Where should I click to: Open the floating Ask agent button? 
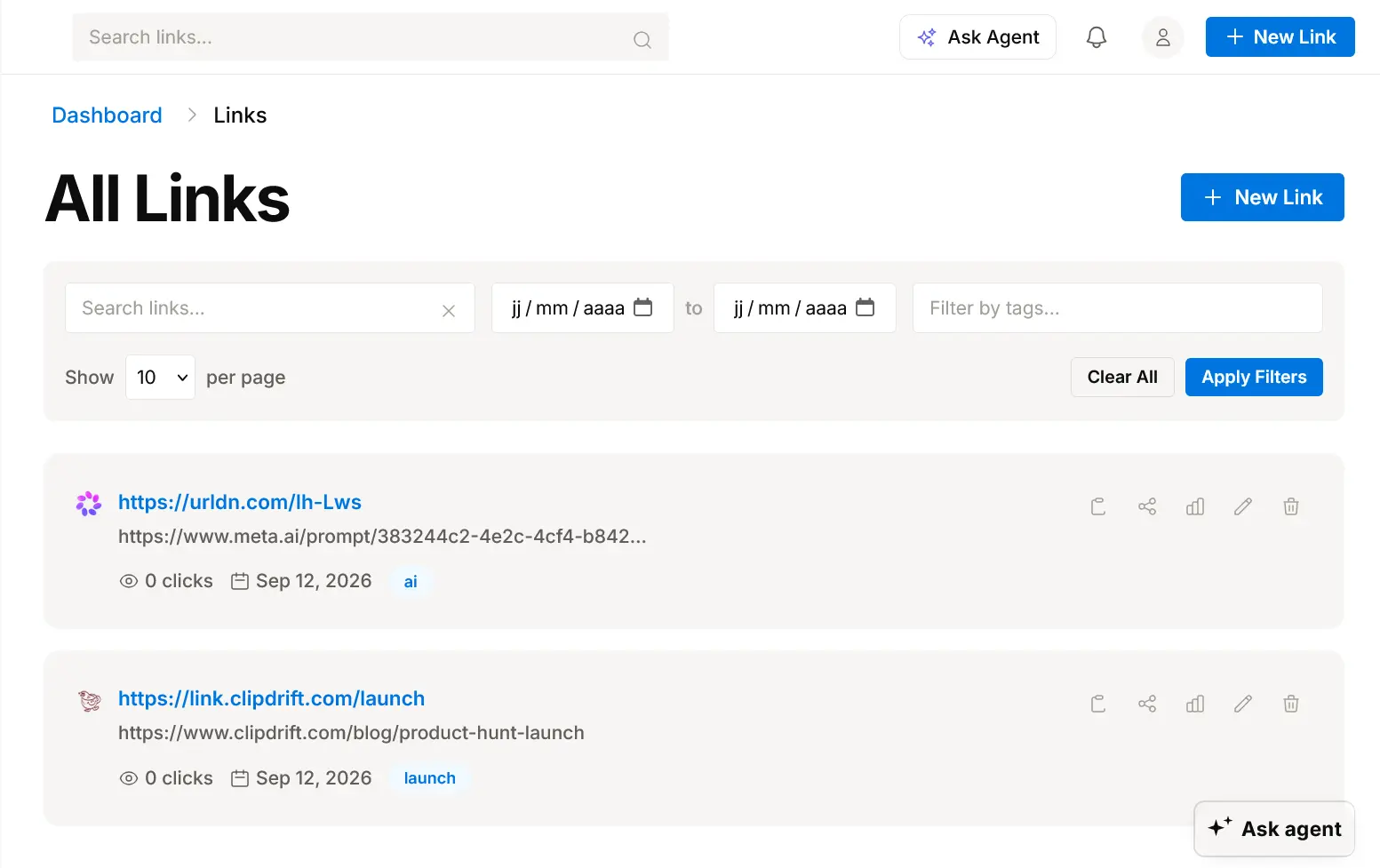1274,829
